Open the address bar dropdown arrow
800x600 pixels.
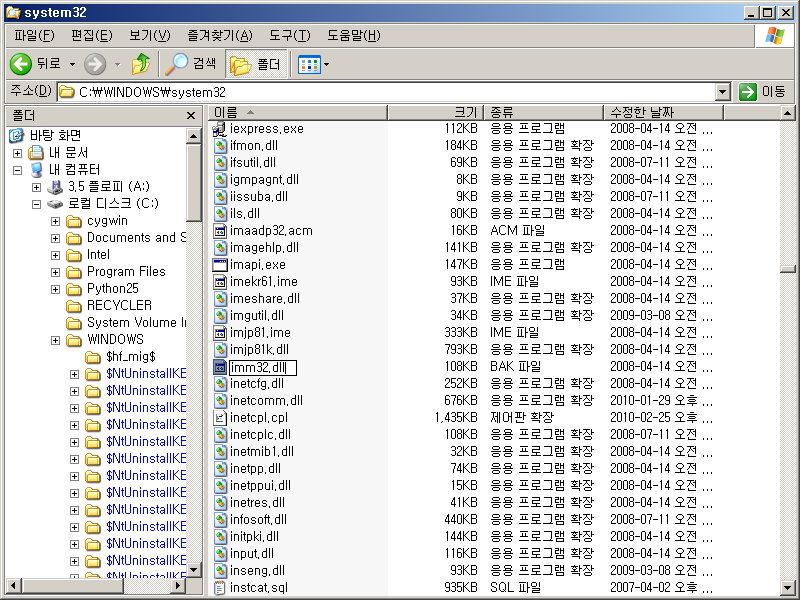pyautogui.click(x=723, y=92)
